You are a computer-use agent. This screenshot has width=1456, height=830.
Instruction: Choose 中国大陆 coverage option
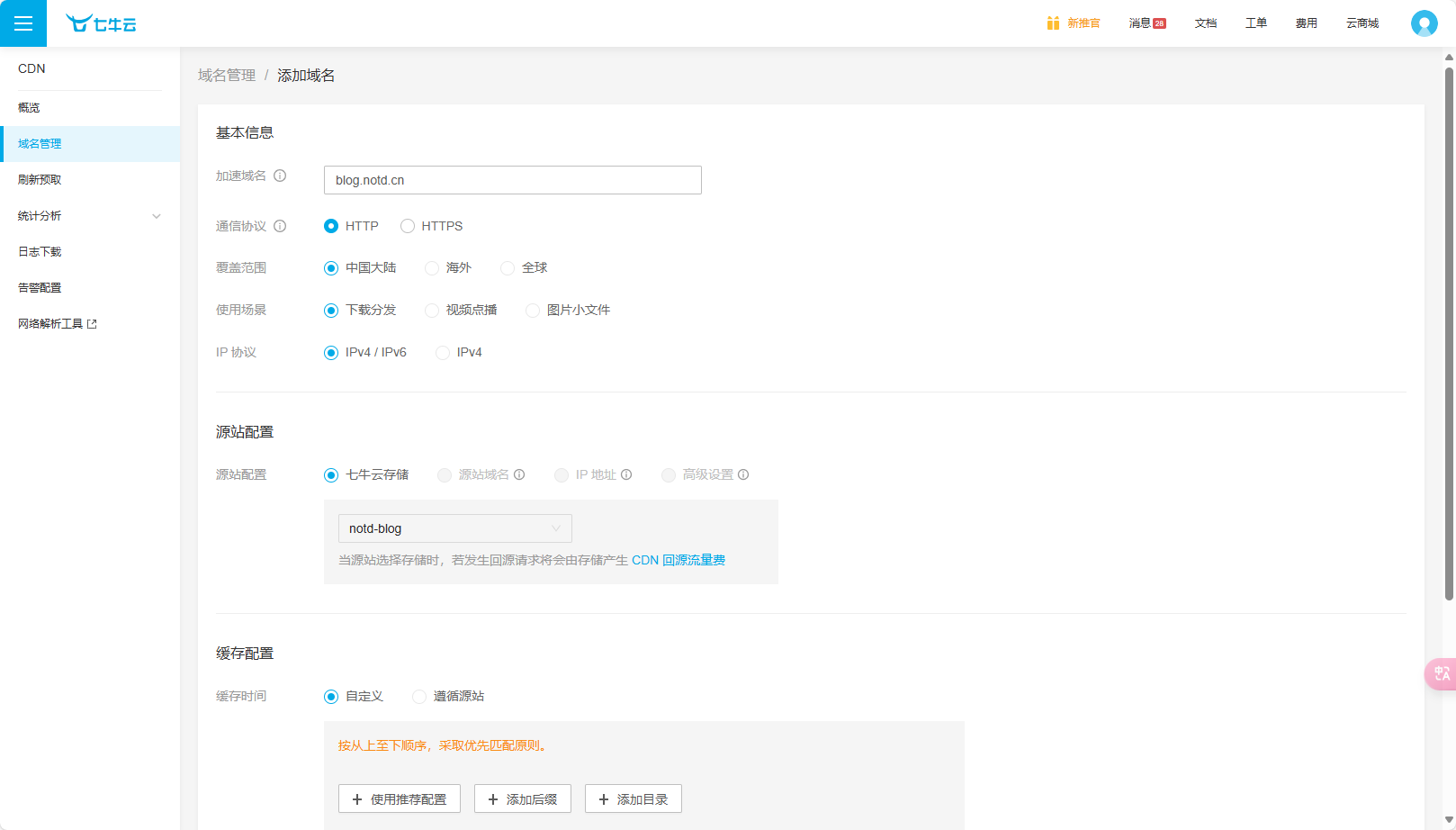pyautogui.click(x=331, y=268)
